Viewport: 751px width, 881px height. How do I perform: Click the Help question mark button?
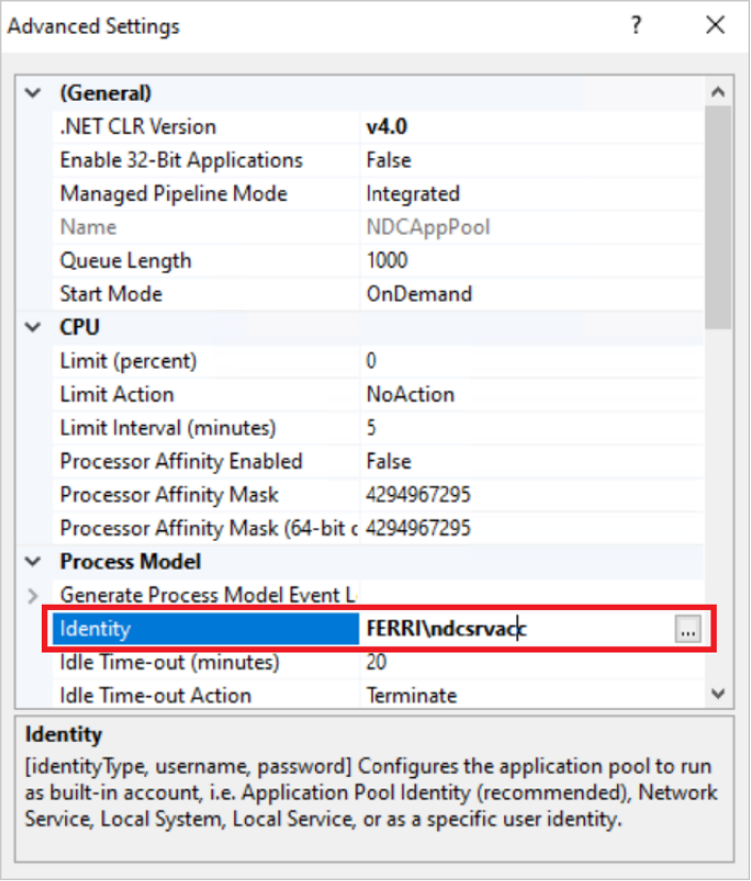coord(636,26)
